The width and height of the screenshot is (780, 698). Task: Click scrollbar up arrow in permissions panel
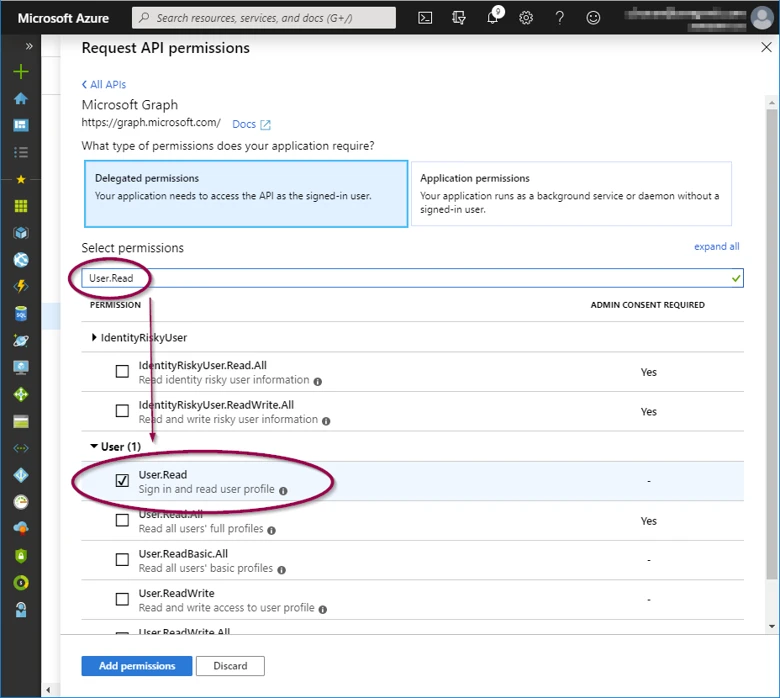point(772,103)
